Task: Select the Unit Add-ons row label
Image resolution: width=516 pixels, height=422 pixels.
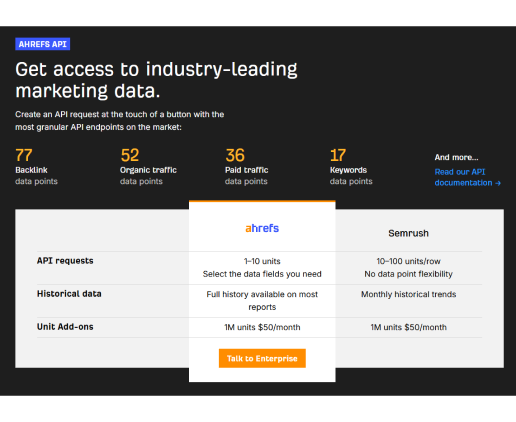Action: click(65, 327)
